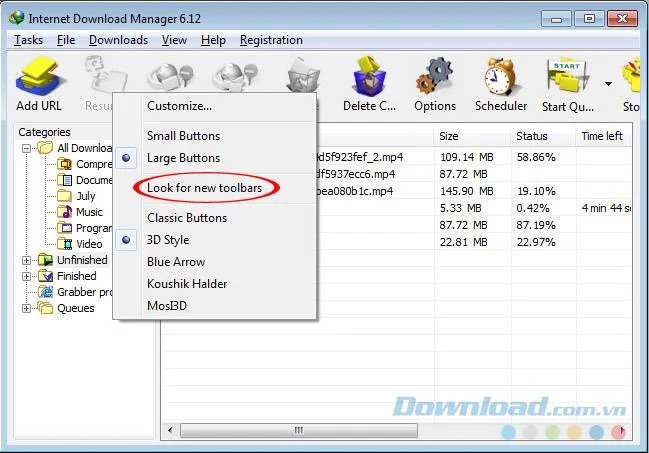Click the horizontal scrollbar thumb
Image resolution: width=649 pixels, height=453 pixels.
point(299,430)
